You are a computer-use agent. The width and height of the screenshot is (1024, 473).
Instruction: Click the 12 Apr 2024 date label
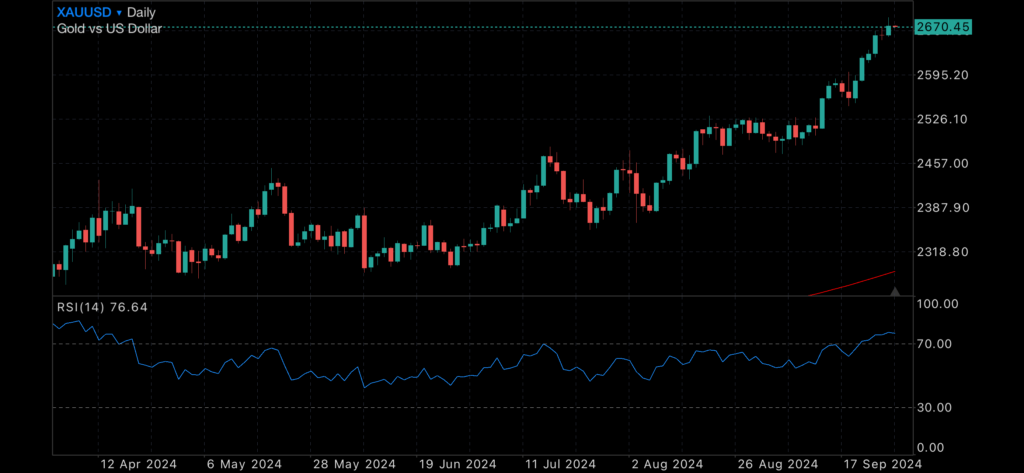pyautogui.click(x=138, y=464)
